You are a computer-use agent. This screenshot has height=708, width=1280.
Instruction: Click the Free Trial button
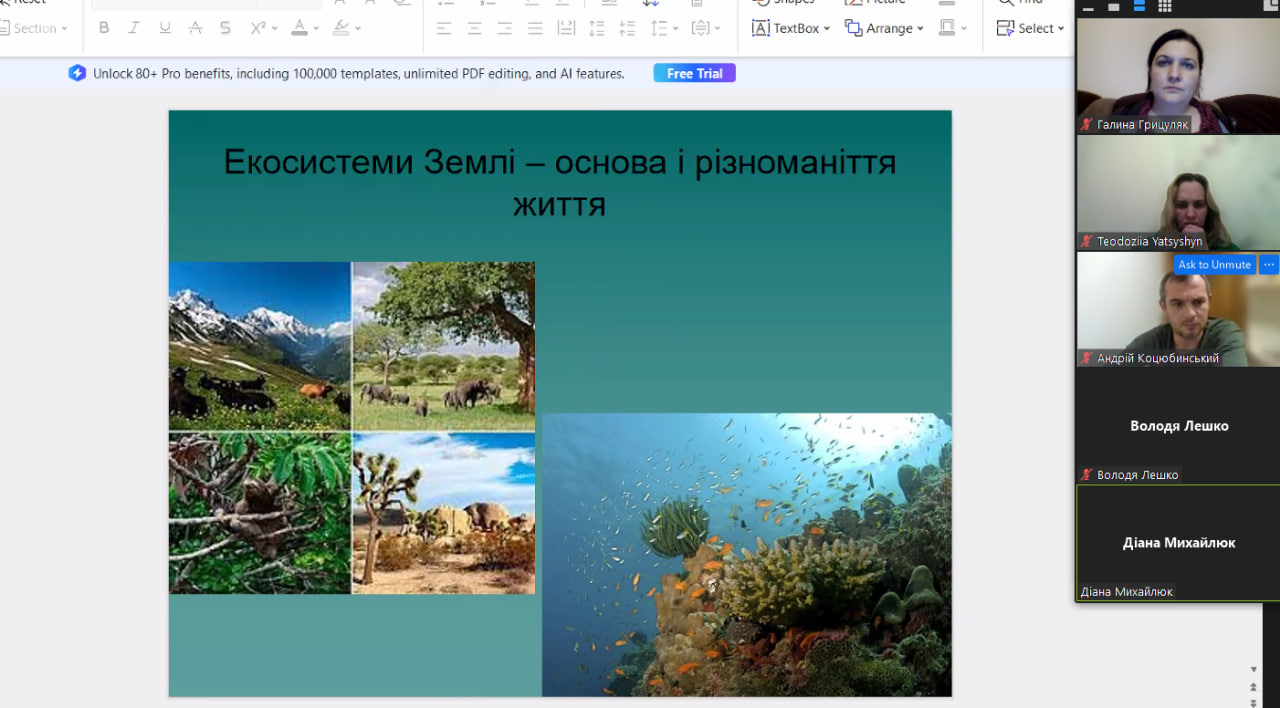point(694,73)
